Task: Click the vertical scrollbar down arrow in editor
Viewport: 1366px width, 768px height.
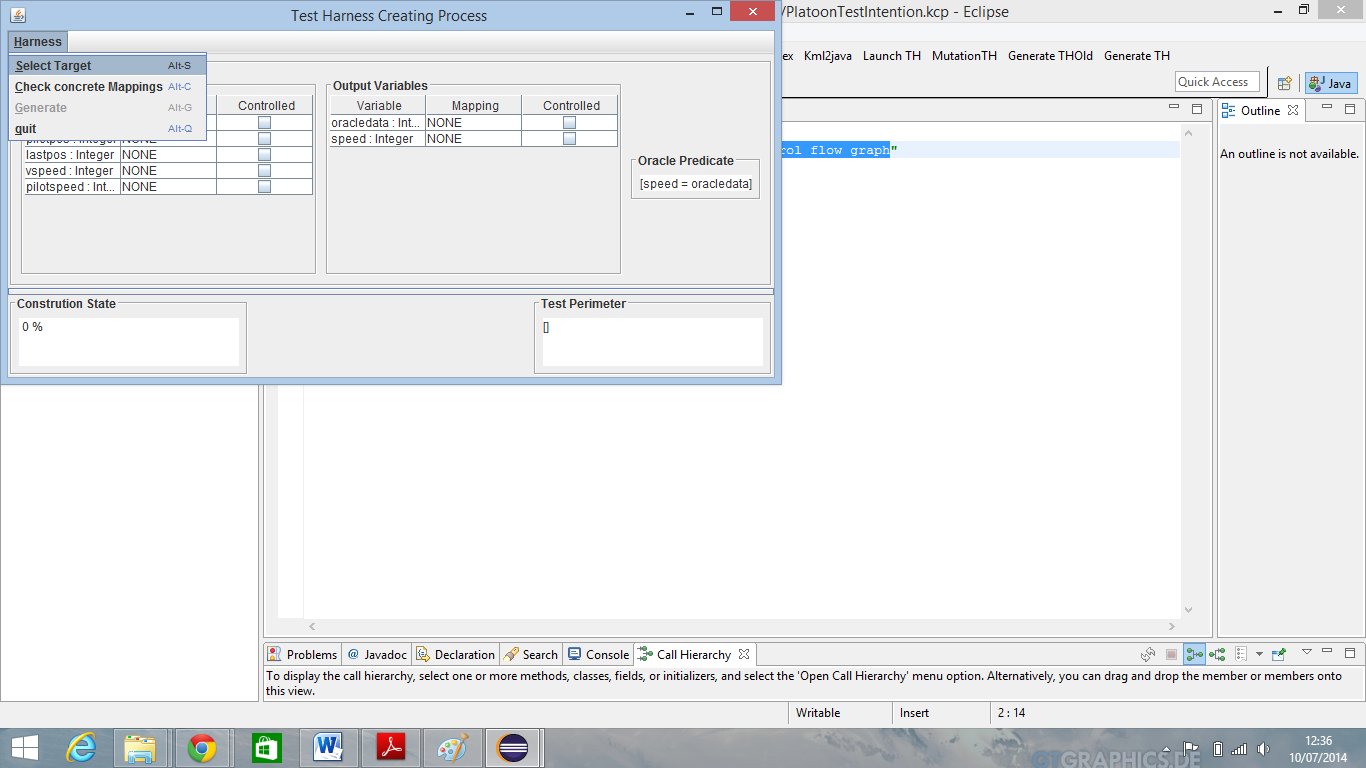Action: (1188, 610)
